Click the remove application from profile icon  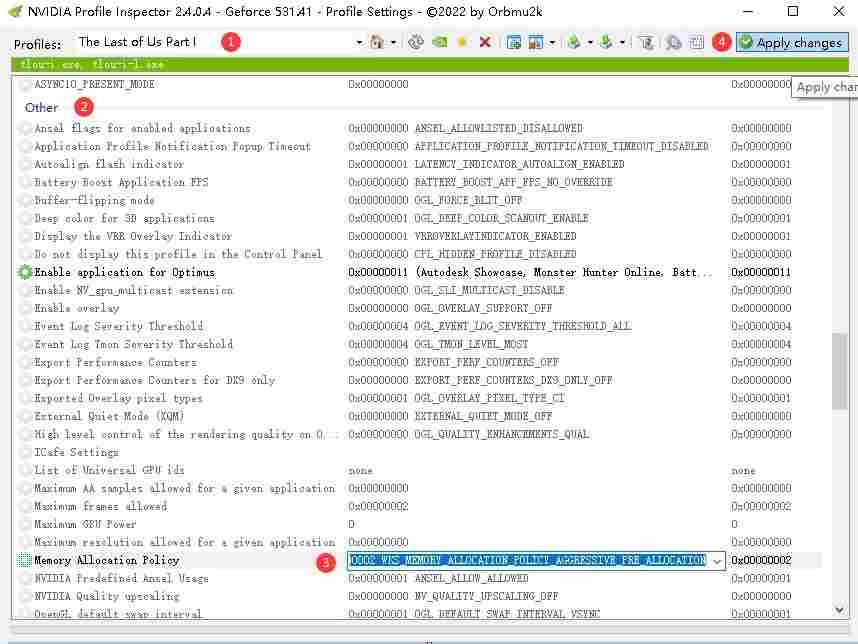point(536,42)
